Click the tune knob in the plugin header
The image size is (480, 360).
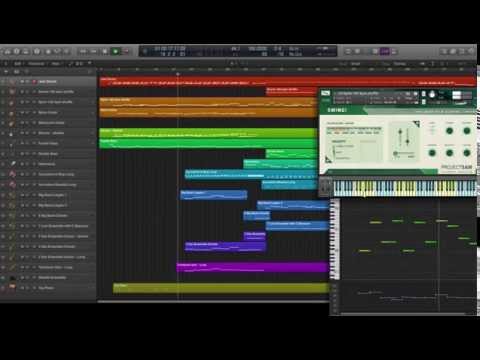coord(432,95)
